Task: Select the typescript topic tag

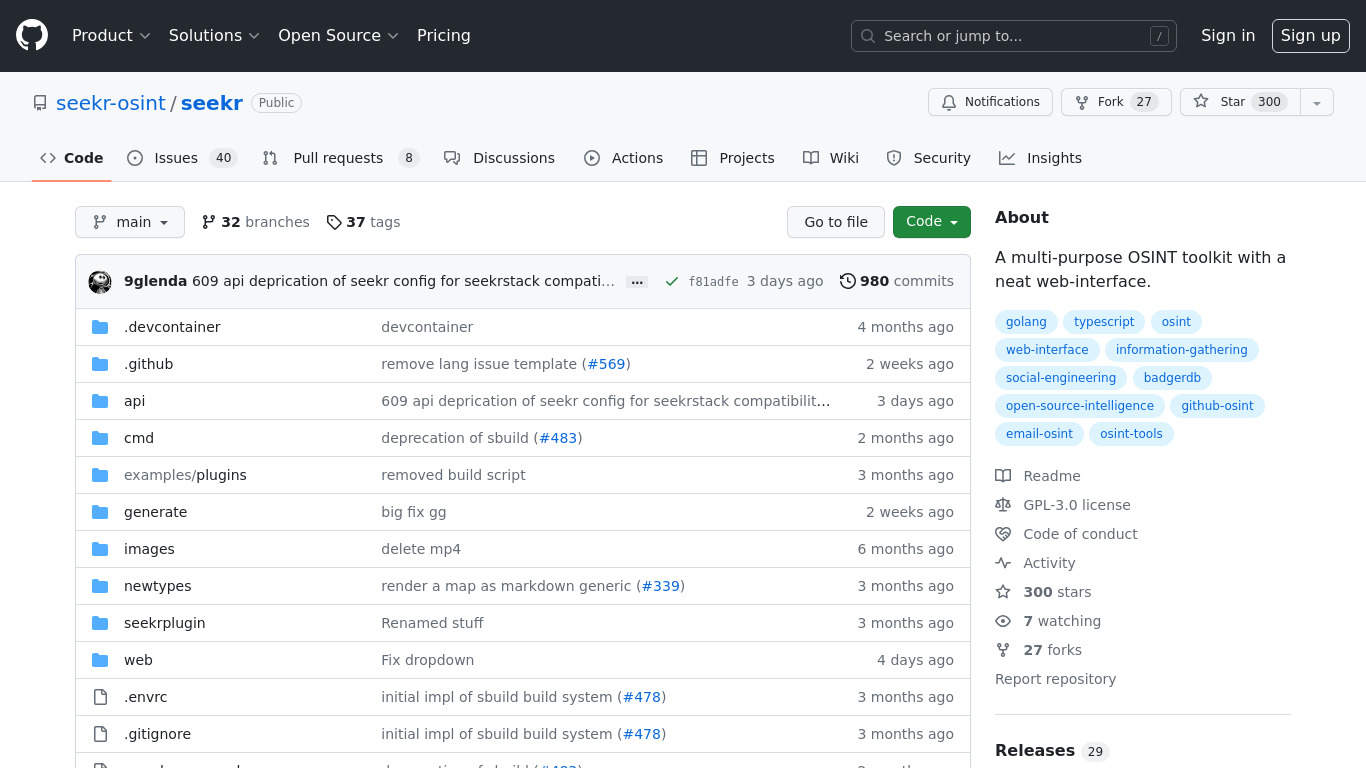Action: 1104,322
